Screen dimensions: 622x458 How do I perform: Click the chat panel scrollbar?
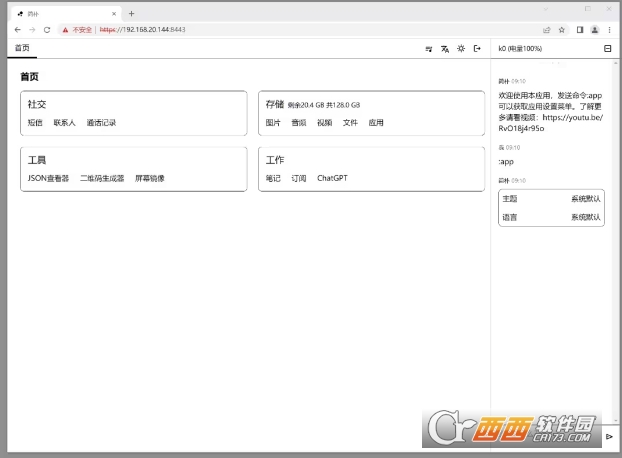(616, 242)
